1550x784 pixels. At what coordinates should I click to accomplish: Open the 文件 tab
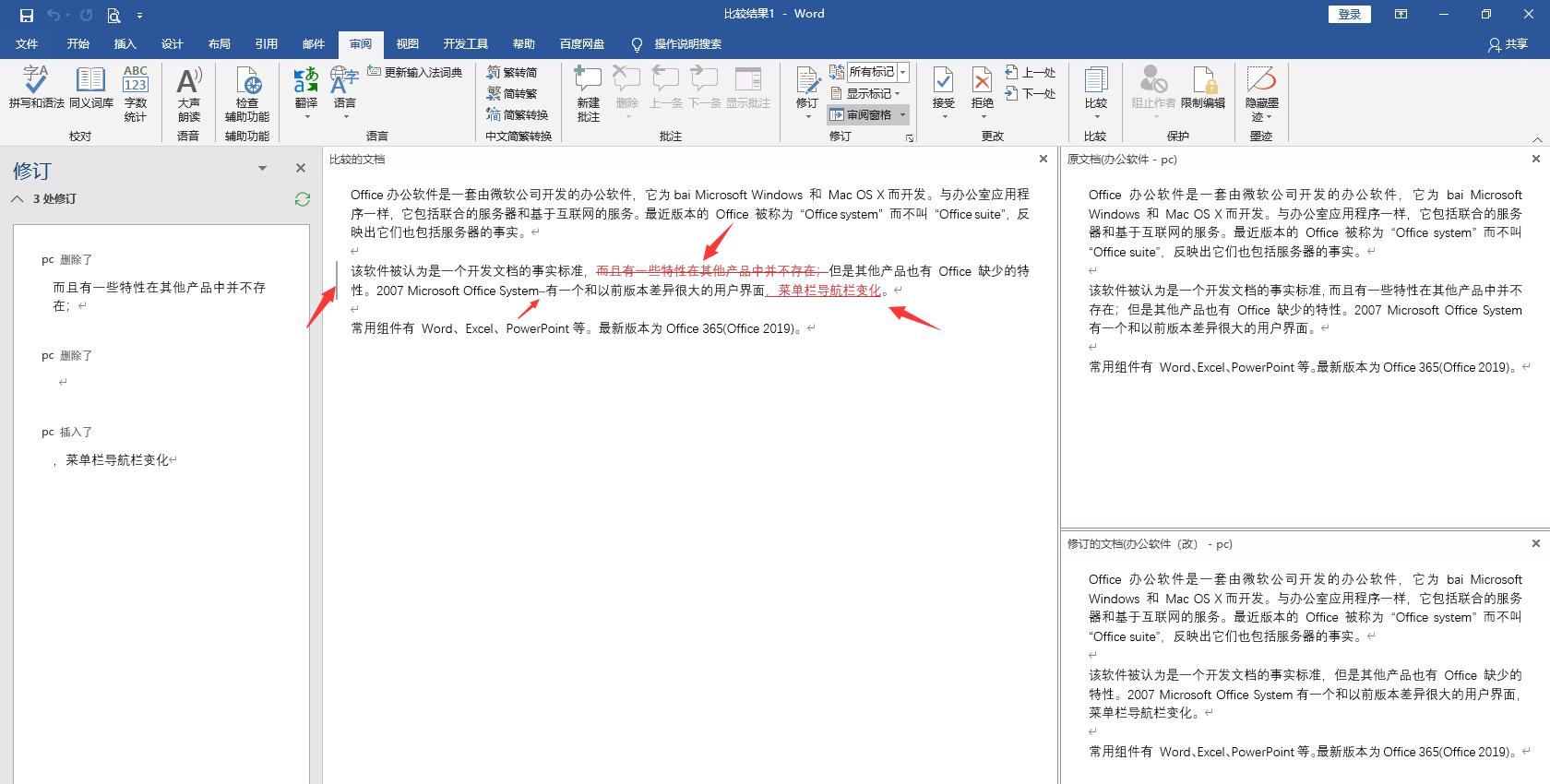point(27,44)
